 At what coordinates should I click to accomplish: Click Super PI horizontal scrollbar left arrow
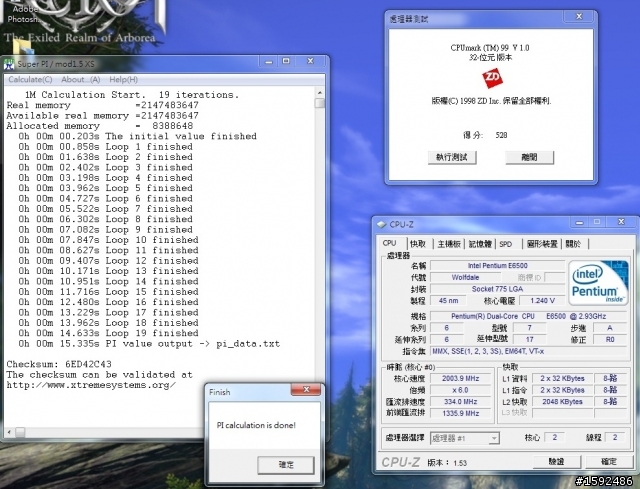coord(9,431)
